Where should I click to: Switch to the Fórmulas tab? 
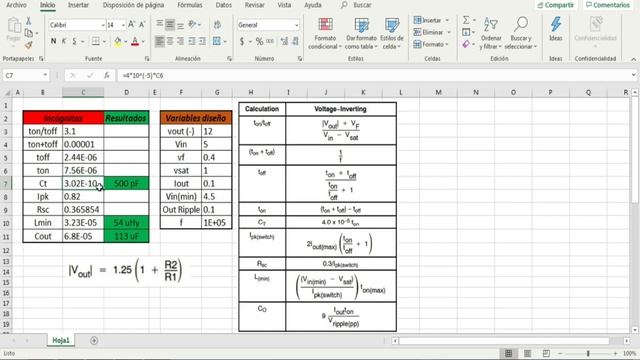pos(190,5)
